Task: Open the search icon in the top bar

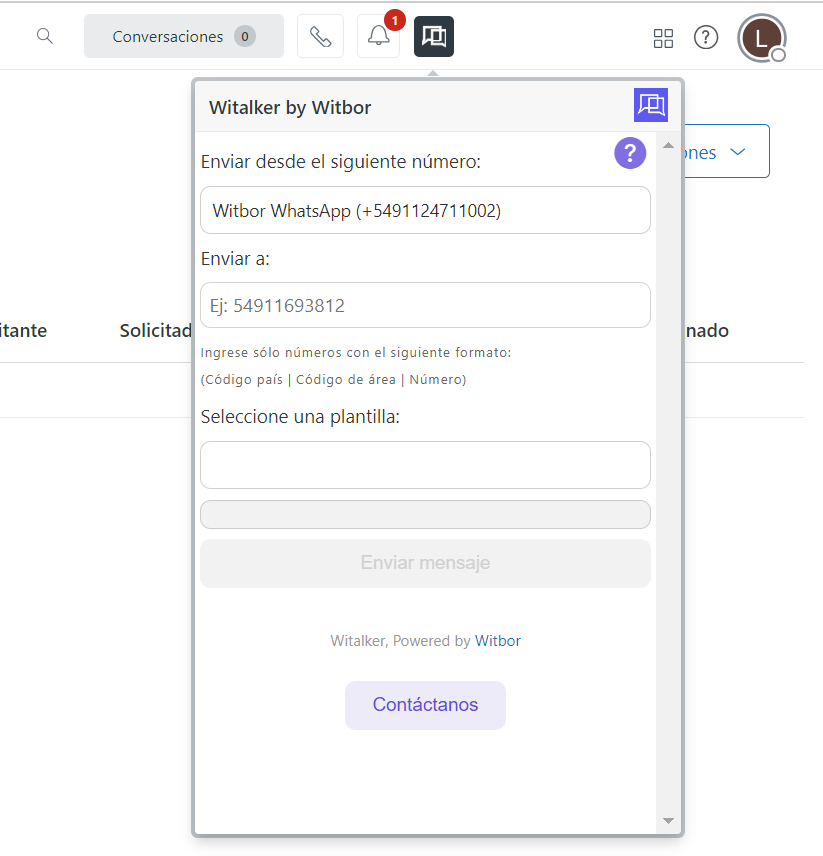Action: point(45,36)
